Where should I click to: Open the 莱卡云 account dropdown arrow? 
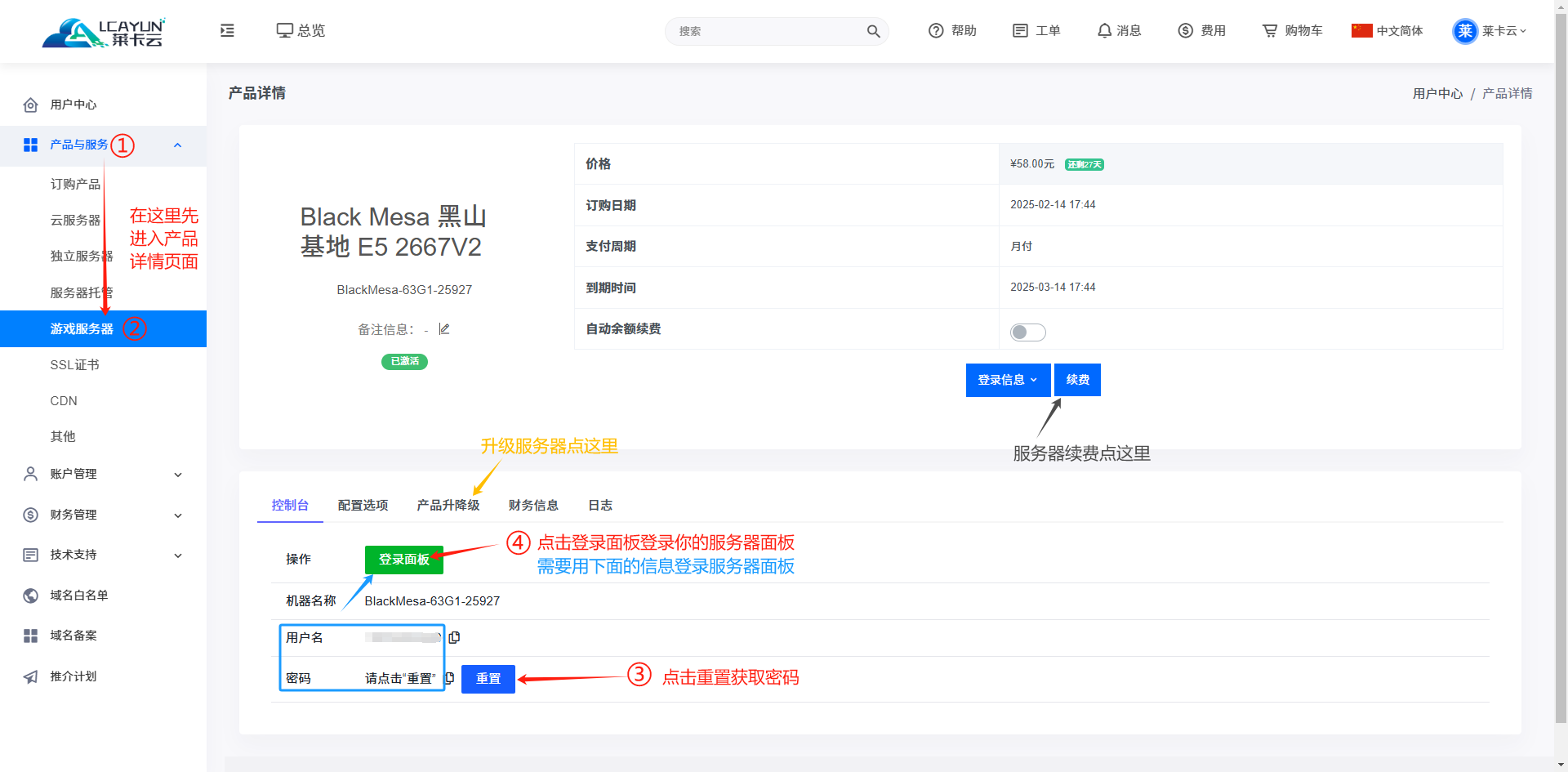(1523, 31)
